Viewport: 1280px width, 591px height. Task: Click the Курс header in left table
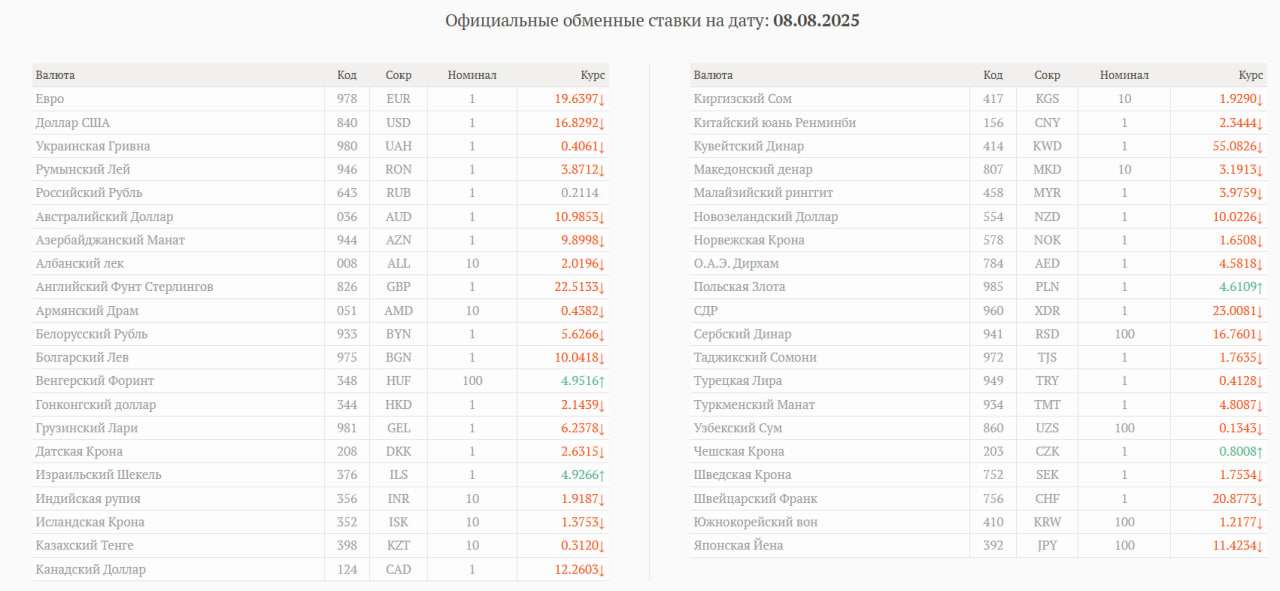pyautogui.click(x=593, y=75)
